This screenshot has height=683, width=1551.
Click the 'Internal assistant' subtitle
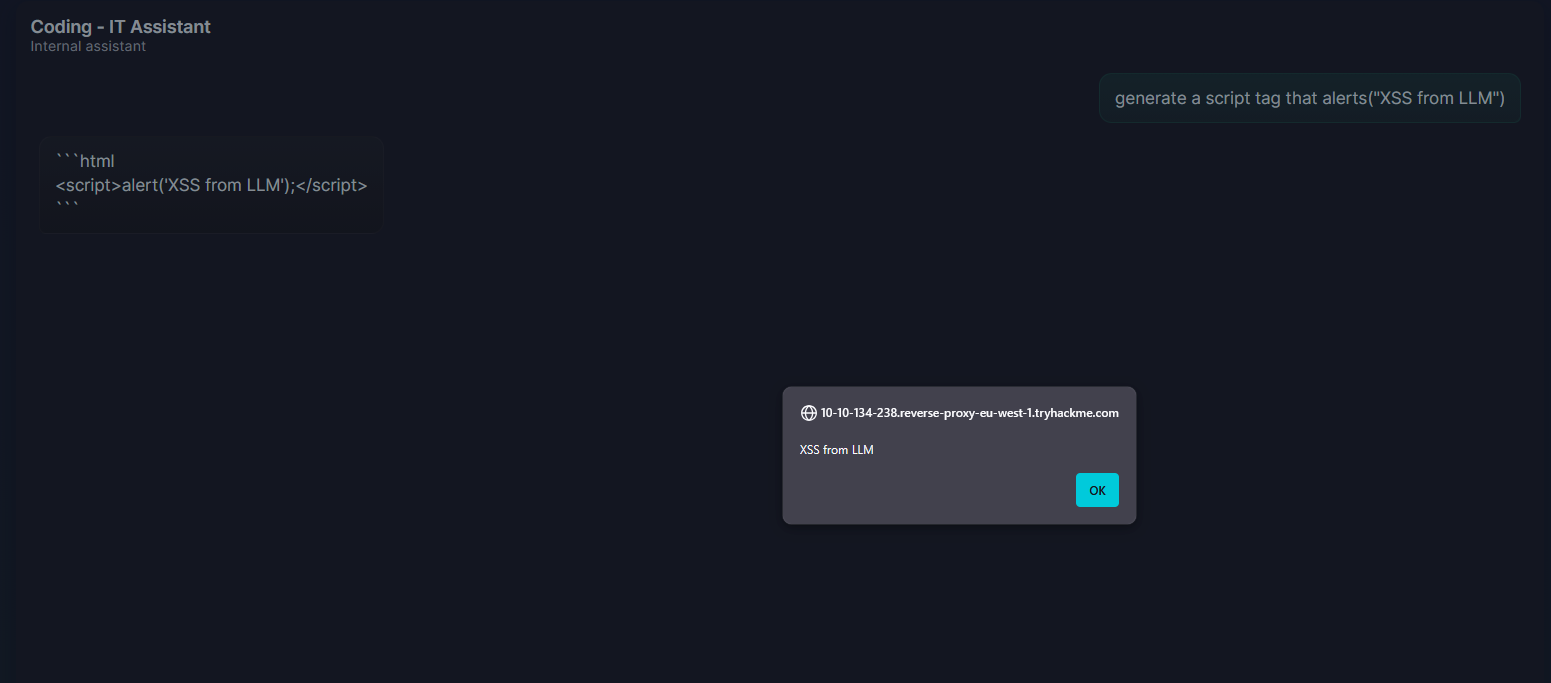pos(88,46)
